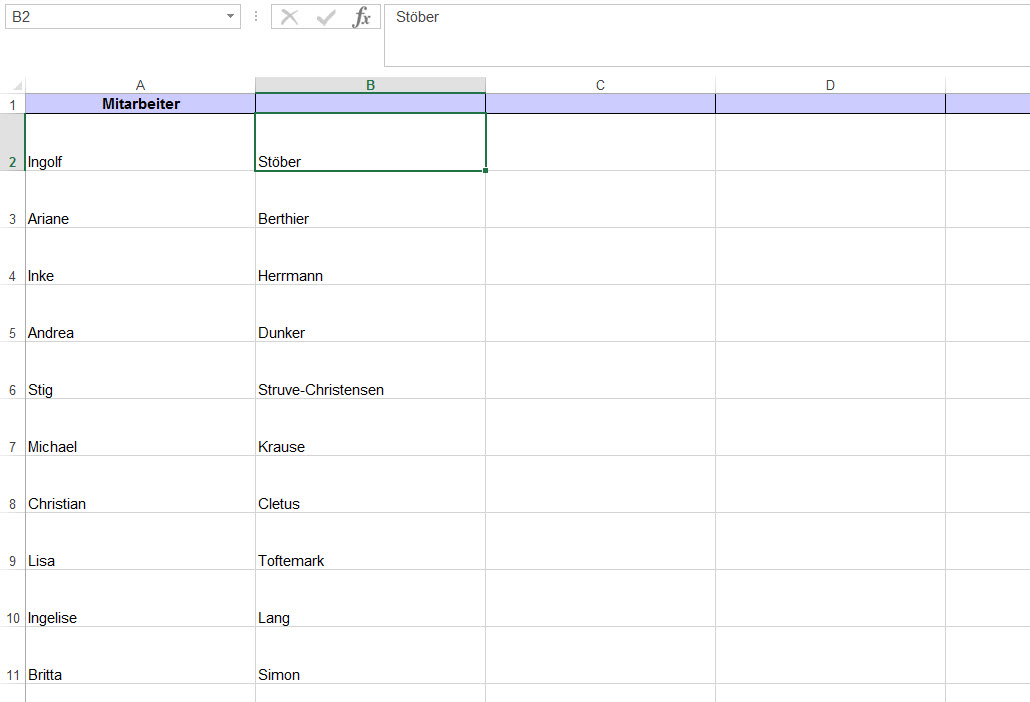Select the cell with Christian

pos(140,504)
